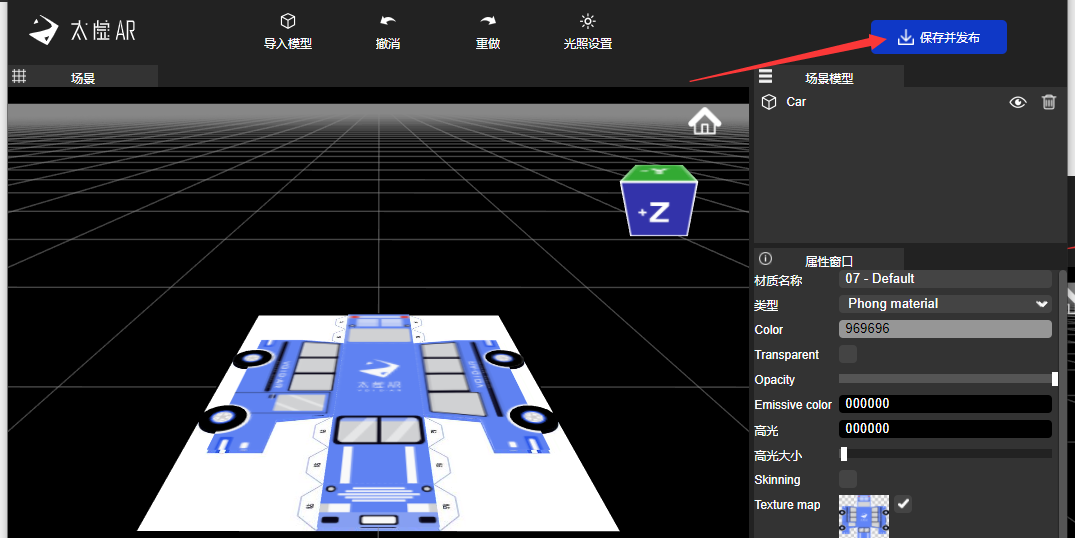Screen dimensions: 1075x538
Task: Click the 保存并发布 button
Action: pos(939,37)
